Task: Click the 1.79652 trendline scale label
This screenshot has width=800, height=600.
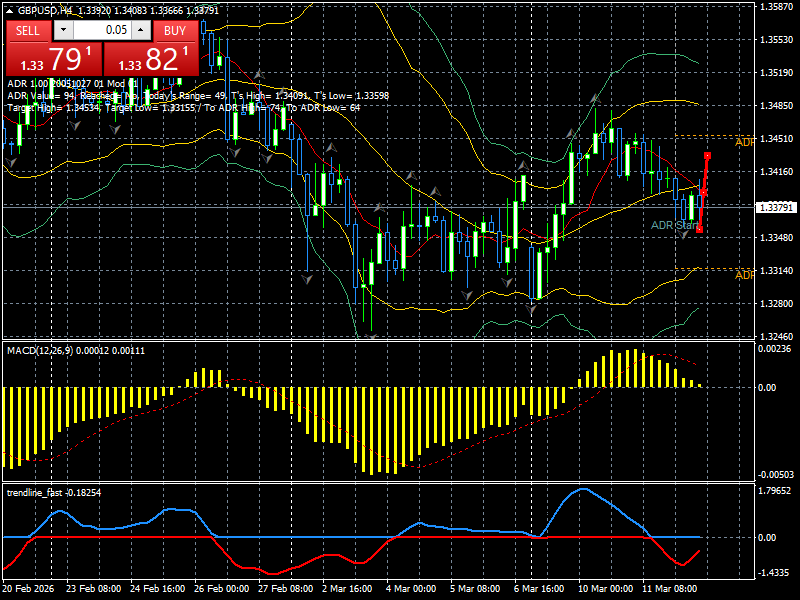Action: pyautogui.click(x=774, y=491)
